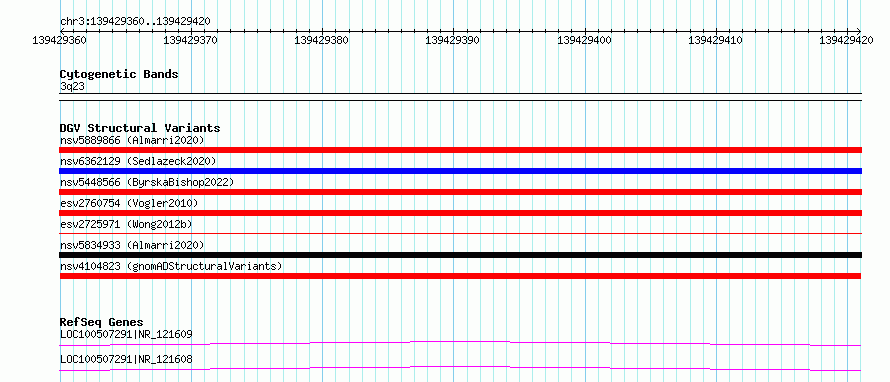The width and height of the screenshot is (890, 382).
Task: Open the esv2760754 (Vogler2010) variant
Action: click(129, 203)
